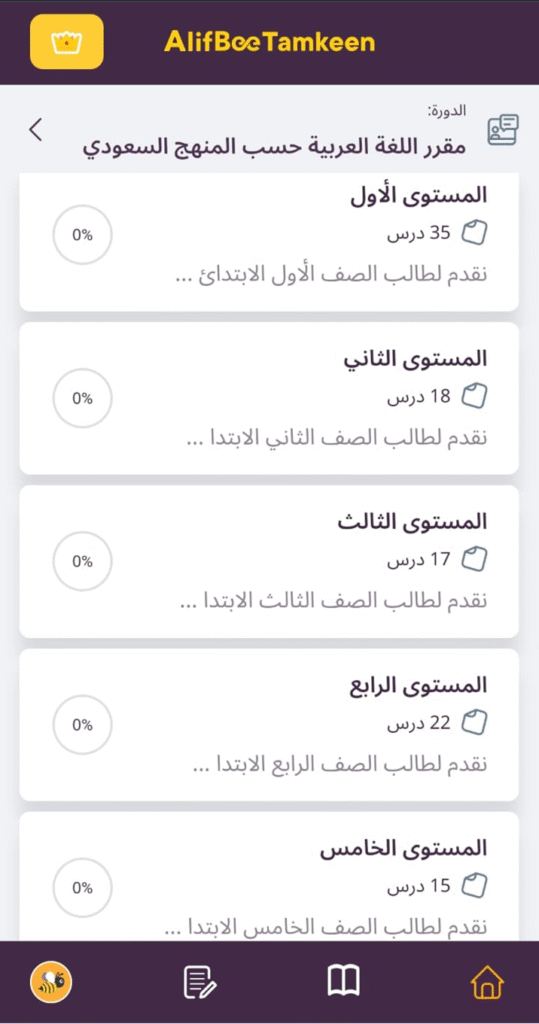
Task: Click the course title مقرر اللغة العربية
Action: point(274,148)
